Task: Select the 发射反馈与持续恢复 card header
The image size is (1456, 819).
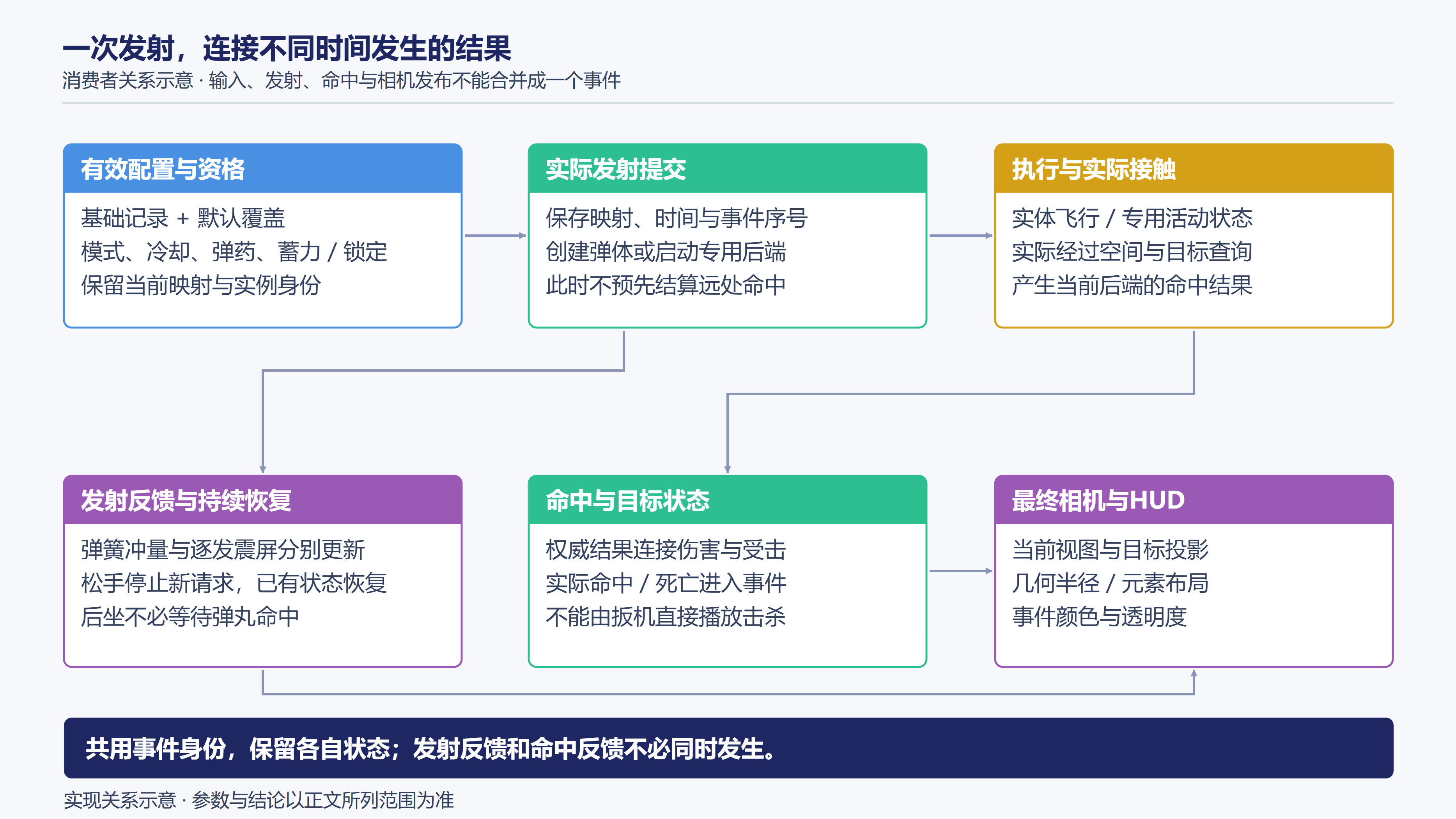Action: click(x=263, y=500)
